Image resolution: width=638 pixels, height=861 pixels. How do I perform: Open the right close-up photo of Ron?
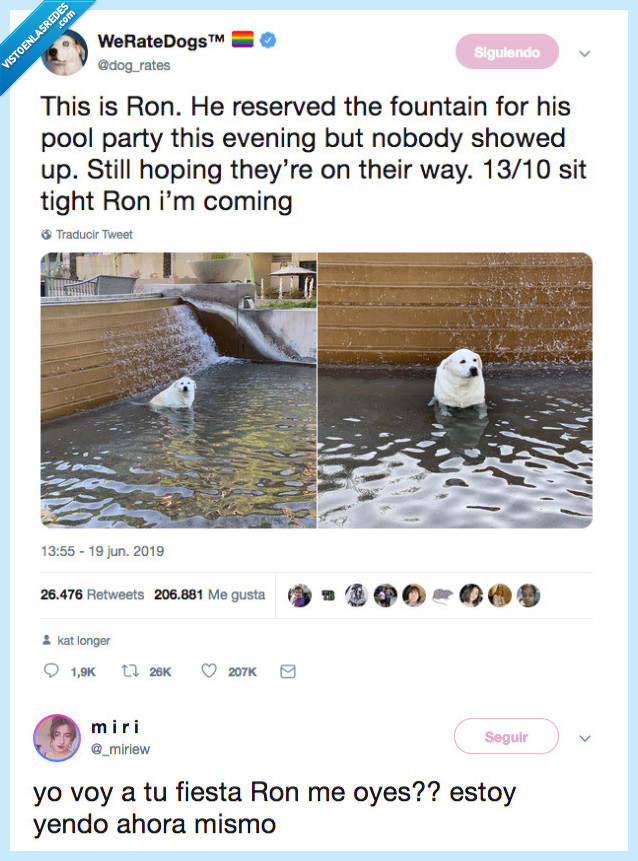click(455, 390)
